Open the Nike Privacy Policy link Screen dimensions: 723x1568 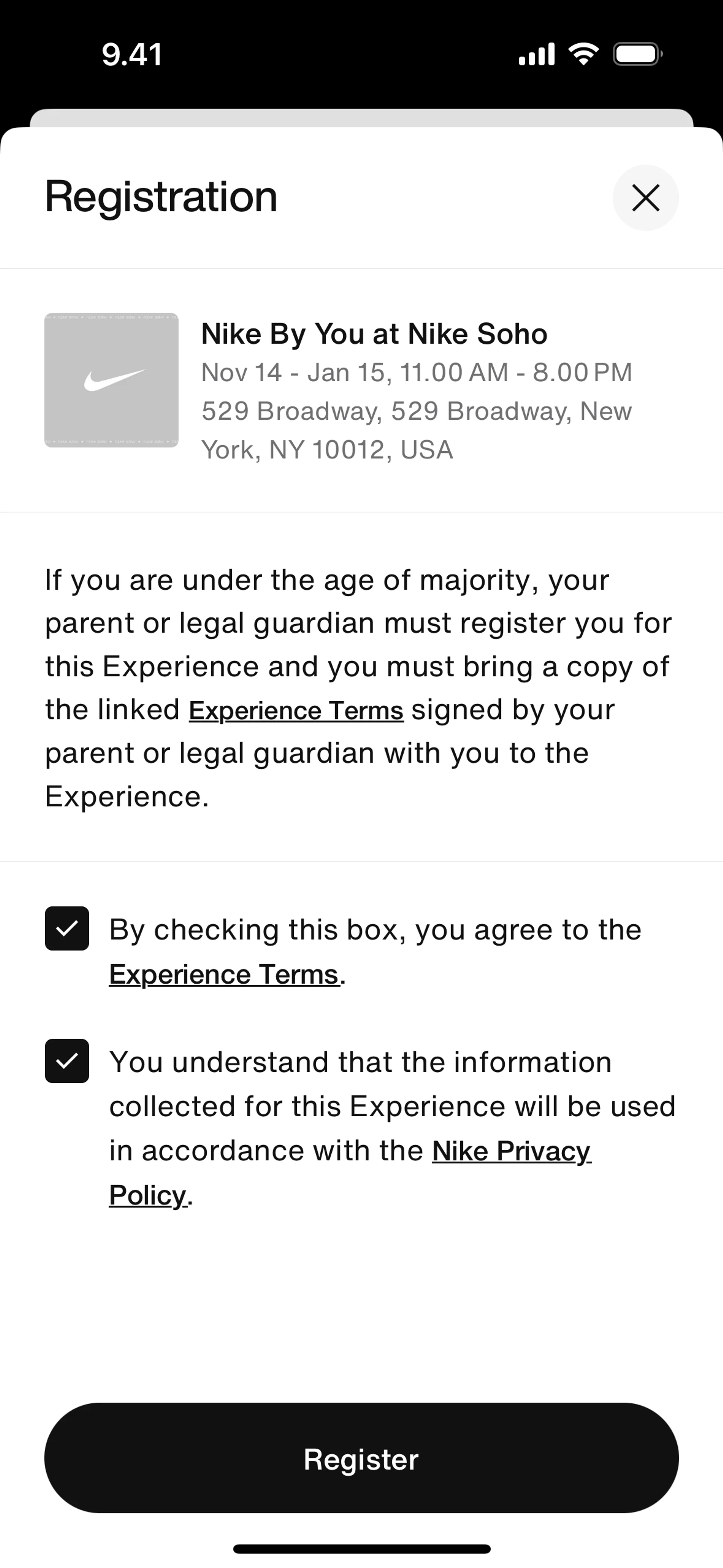[x=511, y=1151]
